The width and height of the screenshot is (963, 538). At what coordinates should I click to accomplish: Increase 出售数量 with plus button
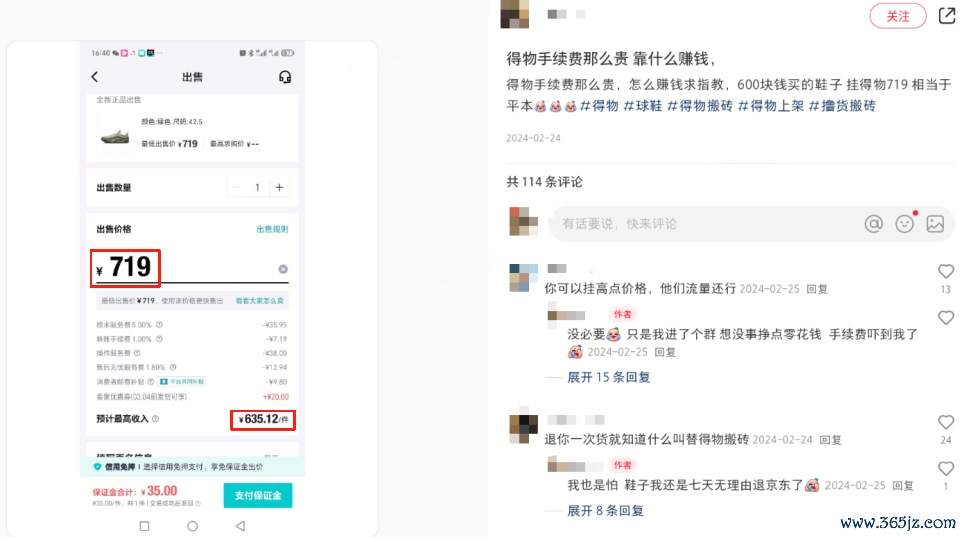(279, 187)
